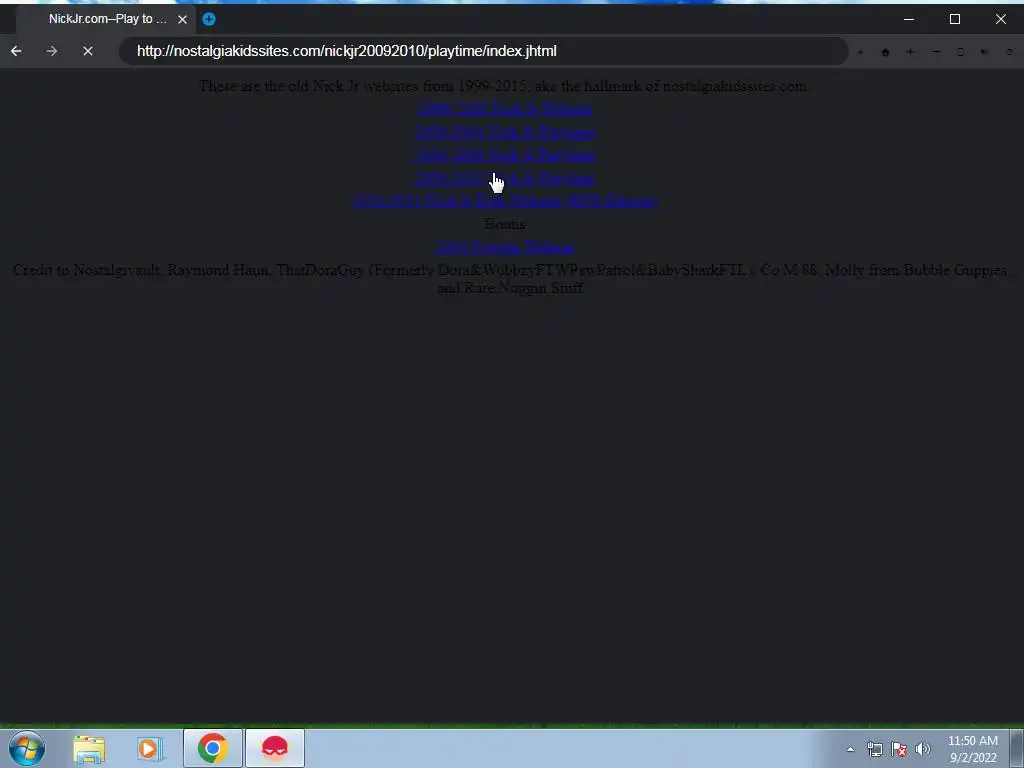1024x768 pixels.
Task: Click the plus icon in browser toolbar
Action: pyautogui.click(x=910, y=52)
